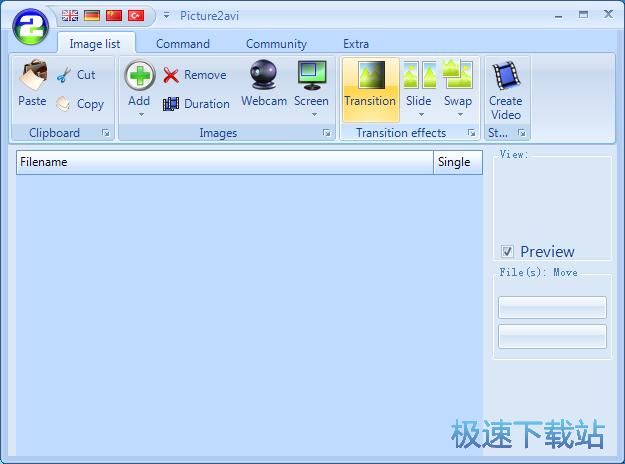This screenshot has height=464, width=625.
Task: Switch language using the Turkish flag
Action: tap(136, 16)
